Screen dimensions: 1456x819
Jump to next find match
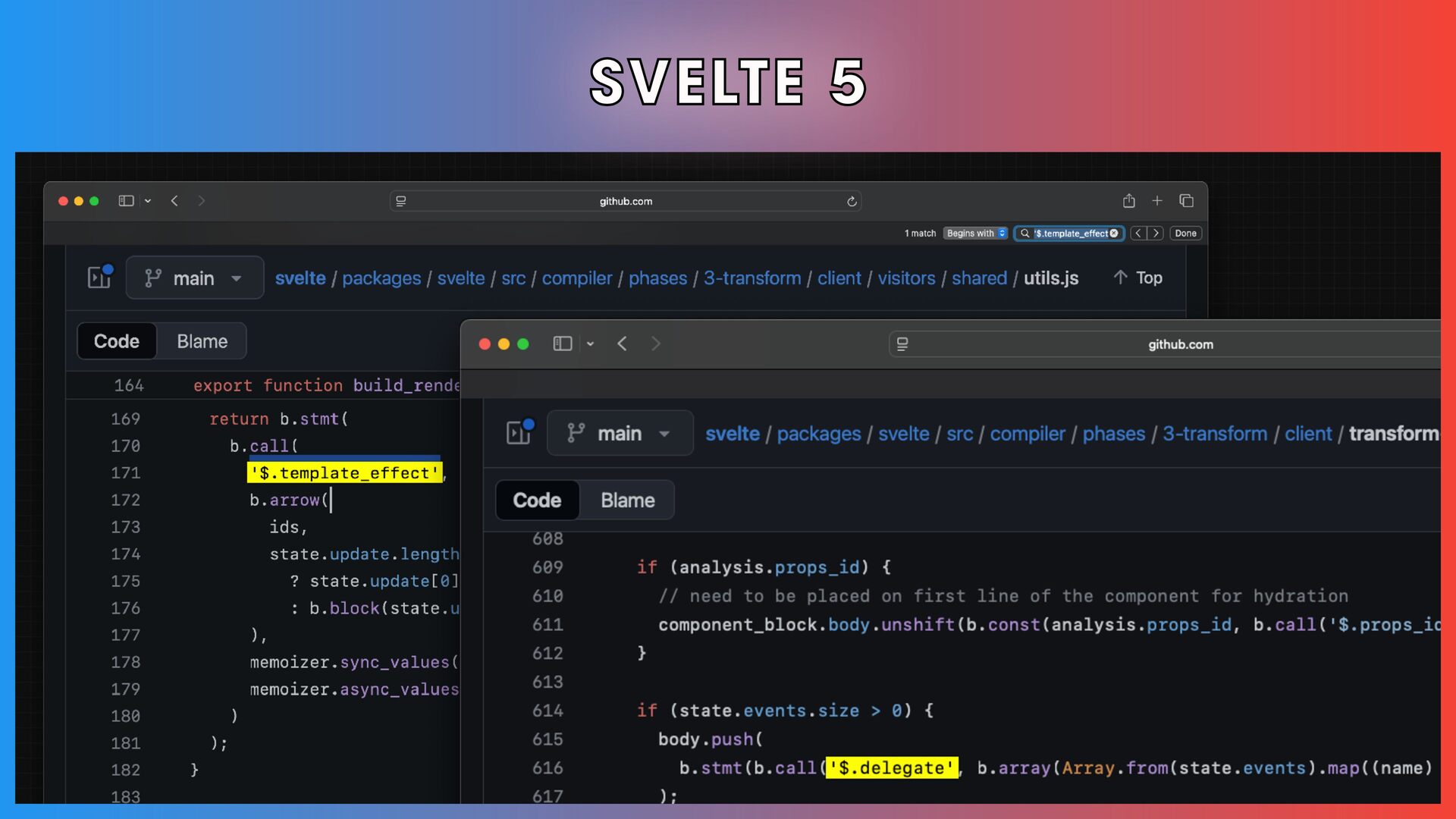tap(1156, 234)
